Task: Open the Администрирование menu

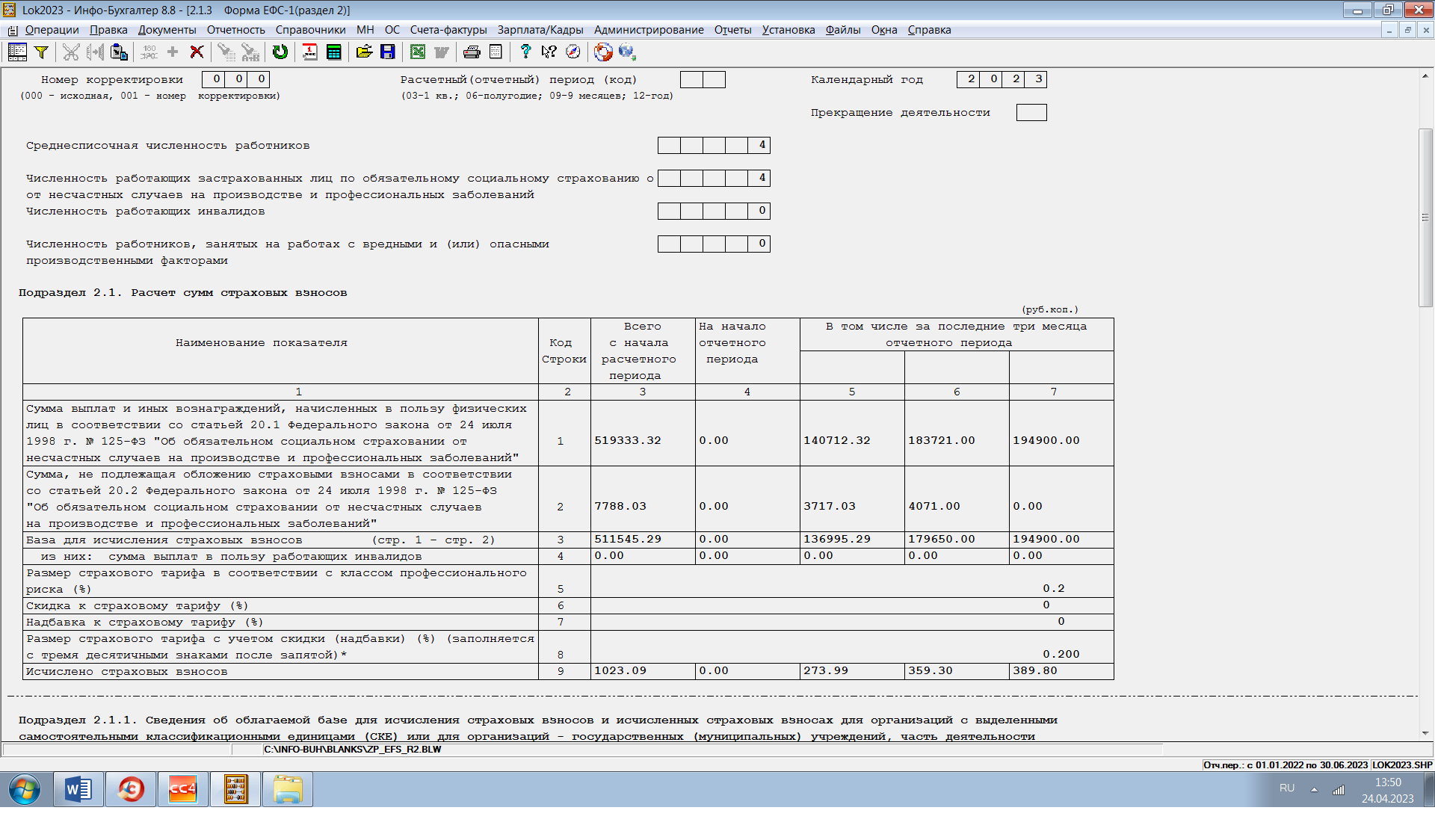Action: click(649, 30)
